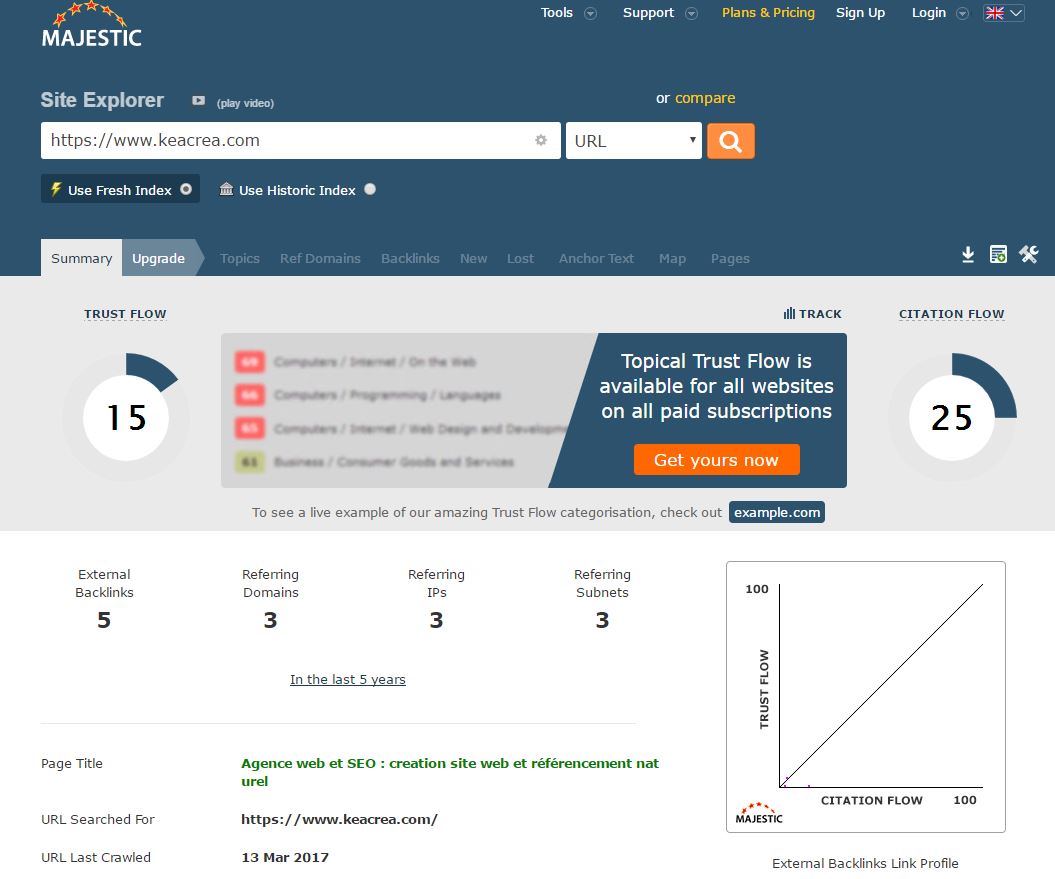Click the add-to-report table icon
The image size is (1055, 879).
pos(998,254)
